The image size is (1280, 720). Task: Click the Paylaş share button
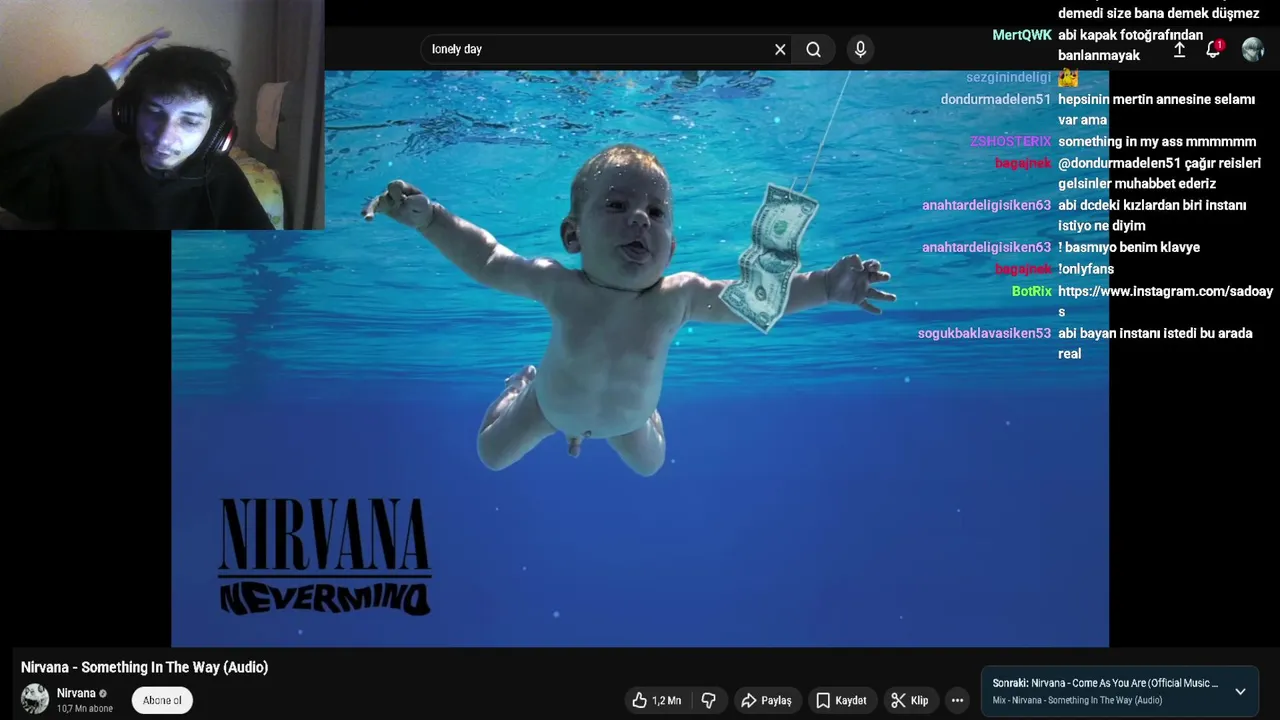[x=766, y=700]
